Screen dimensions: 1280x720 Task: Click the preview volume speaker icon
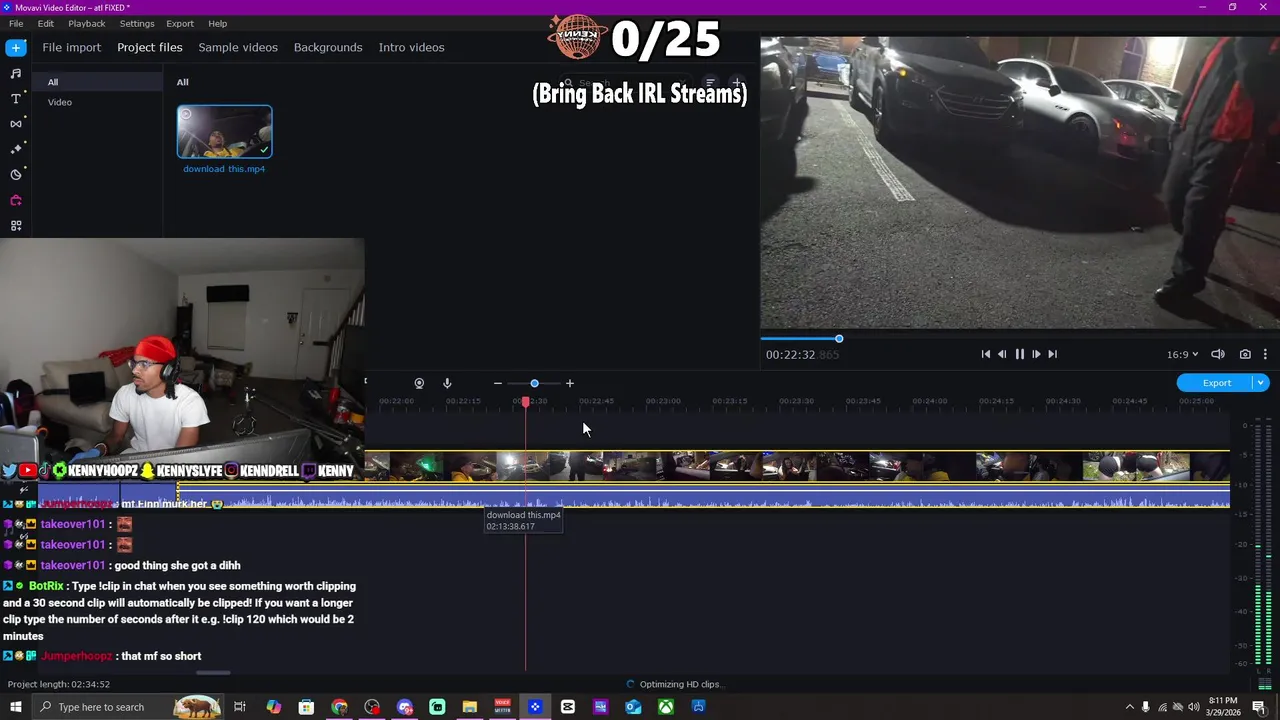point(1218,354)
